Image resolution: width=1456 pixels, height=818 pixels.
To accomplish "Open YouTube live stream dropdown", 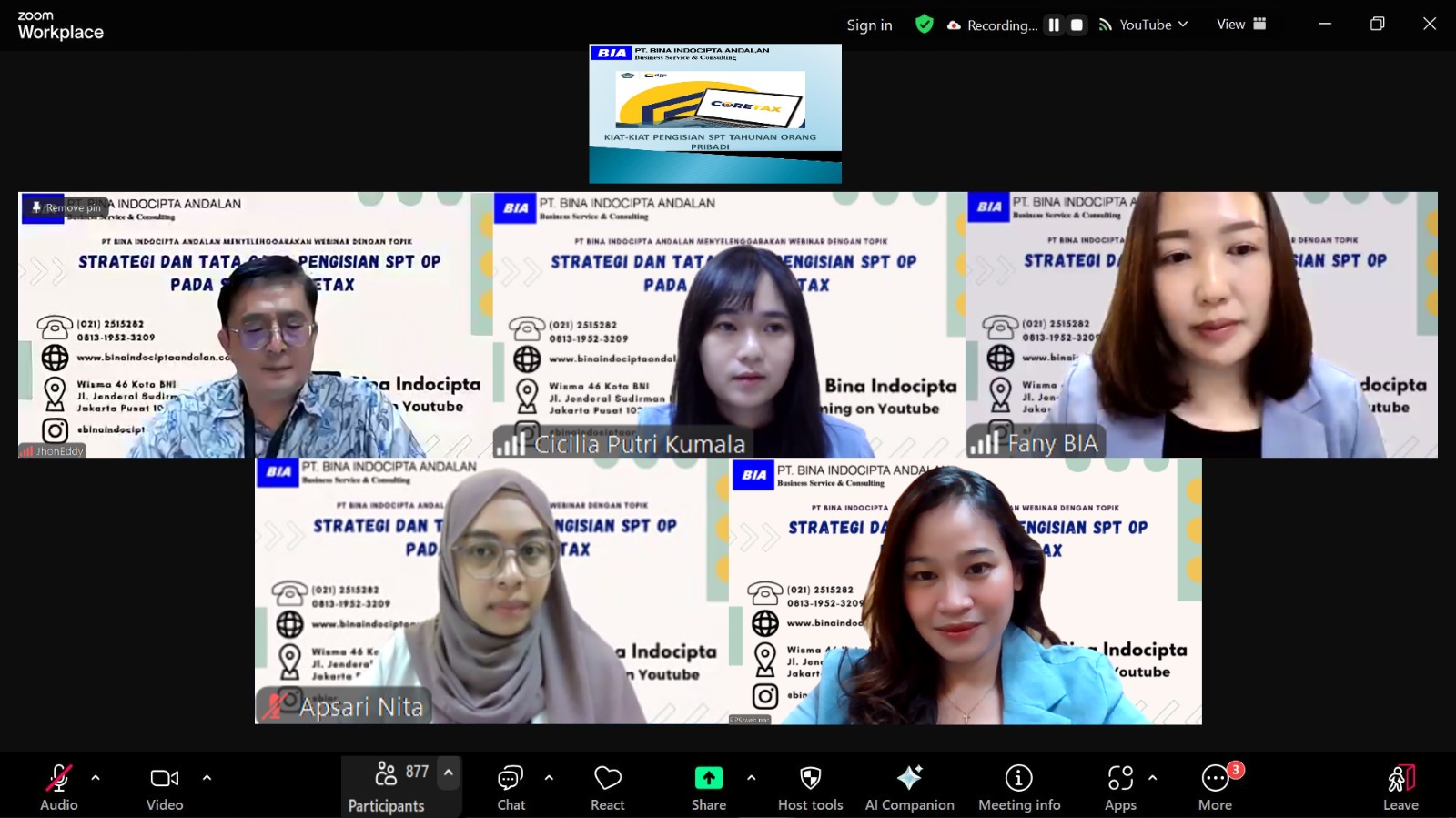I will tap(1144, 25).
